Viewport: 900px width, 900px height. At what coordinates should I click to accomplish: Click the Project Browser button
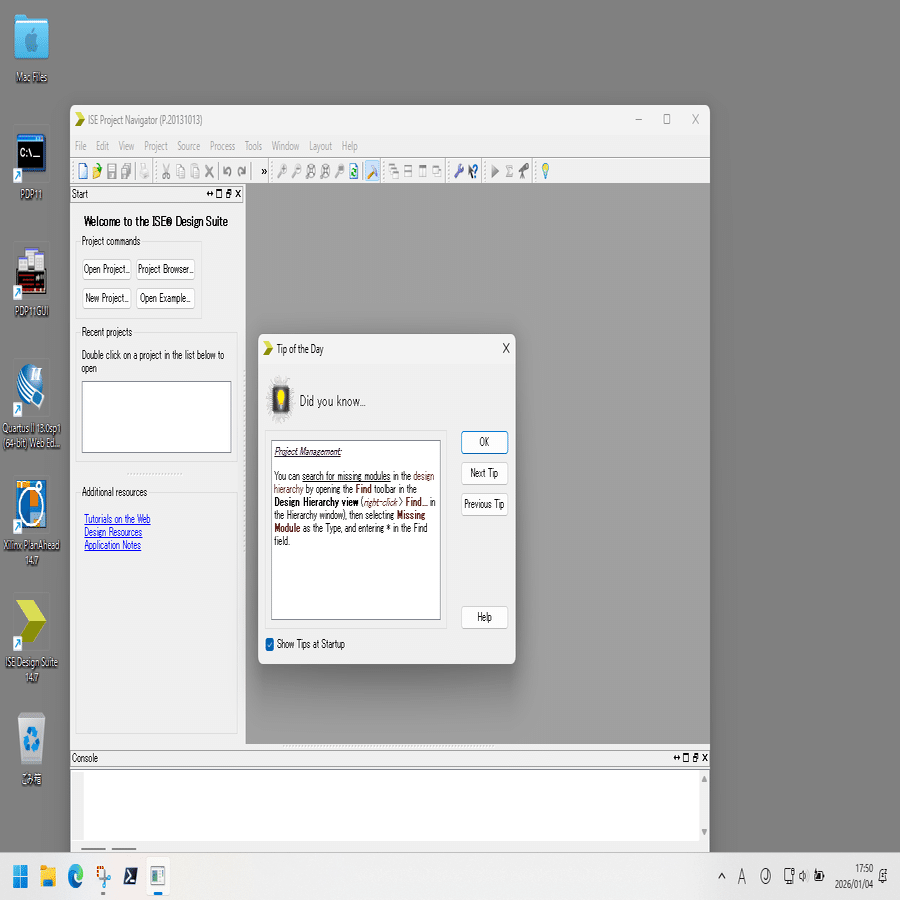click(166, 269)
